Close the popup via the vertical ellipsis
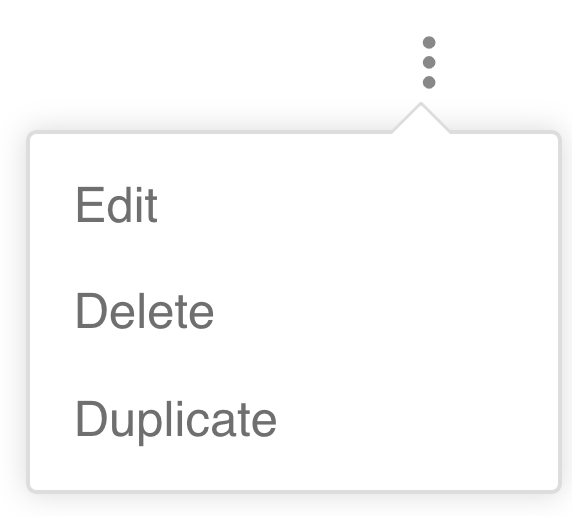The height and width of the screenshot is (516, 572). [x=429, y=62]
